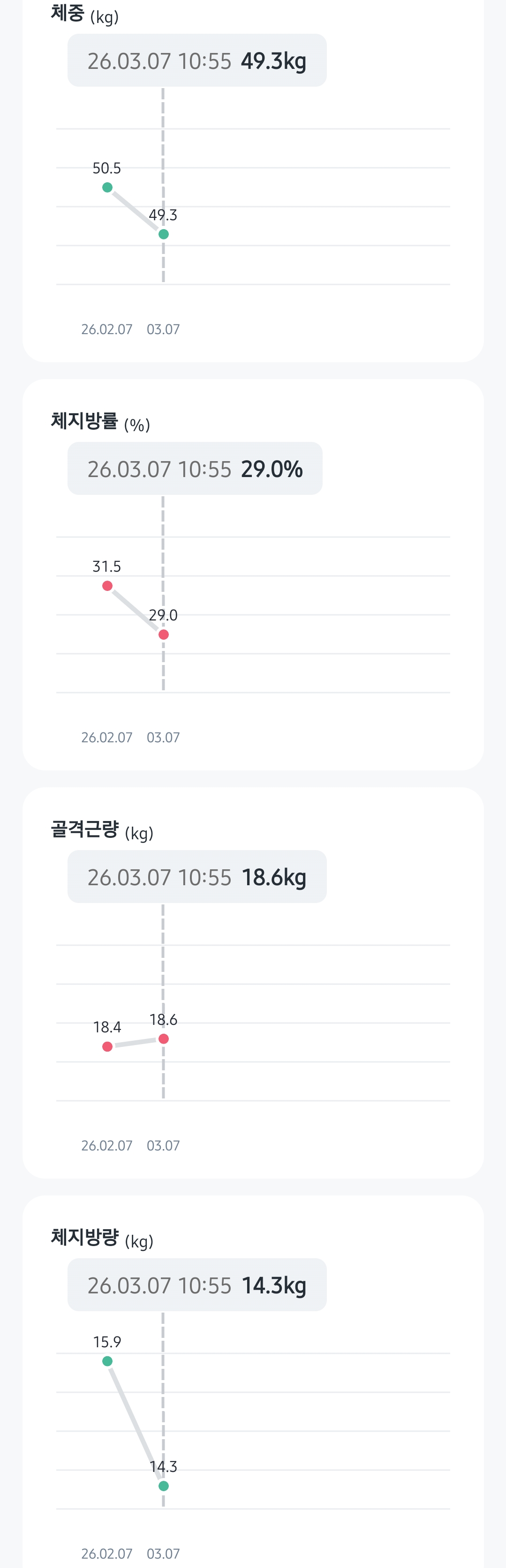Screen dimensions: 506x1568
Task: Click the 체지방량 (kg) chart title
Action: 102,1238
